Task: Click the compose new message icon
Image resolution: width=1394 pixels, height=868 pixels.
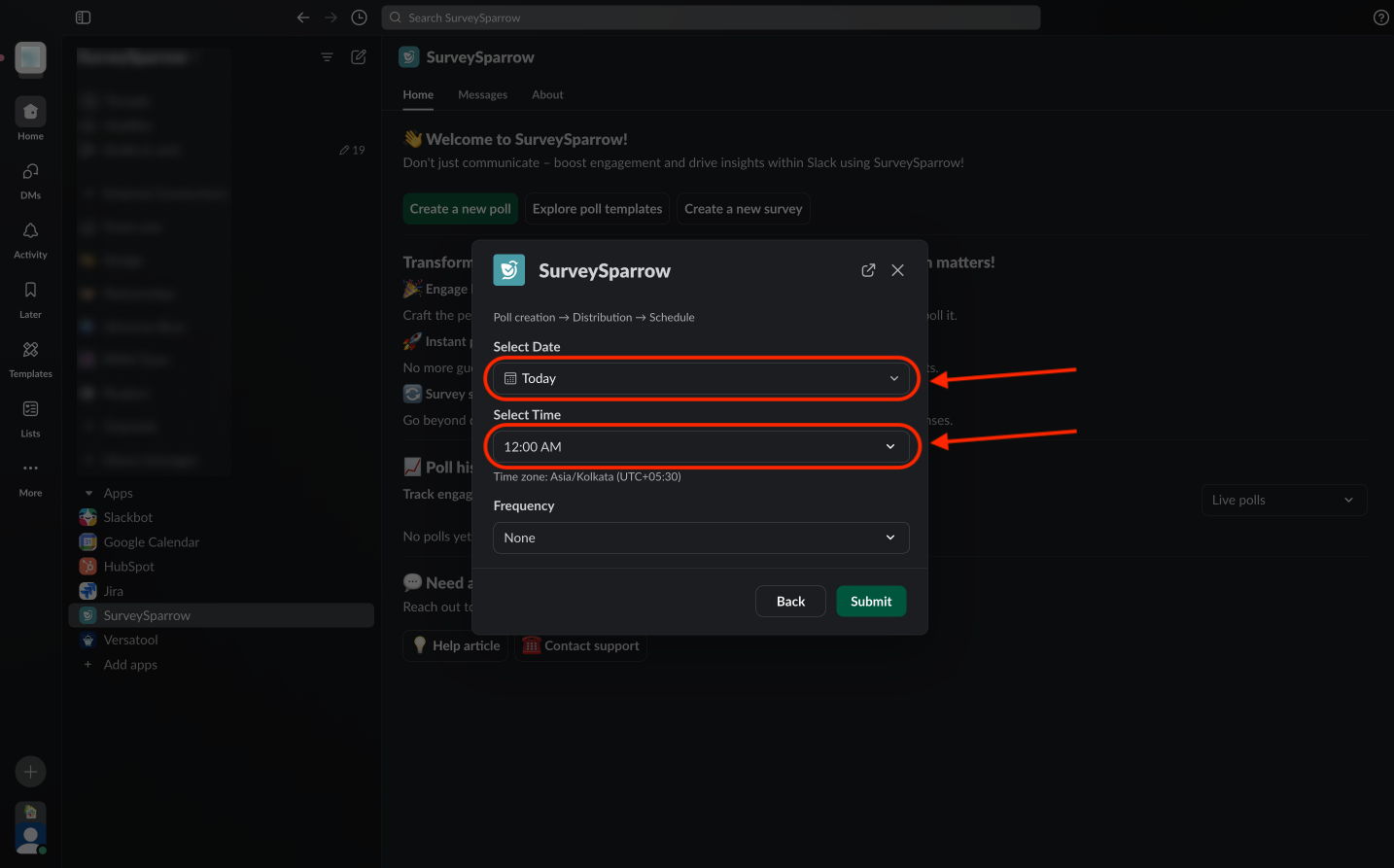Action: click(359, 57)
